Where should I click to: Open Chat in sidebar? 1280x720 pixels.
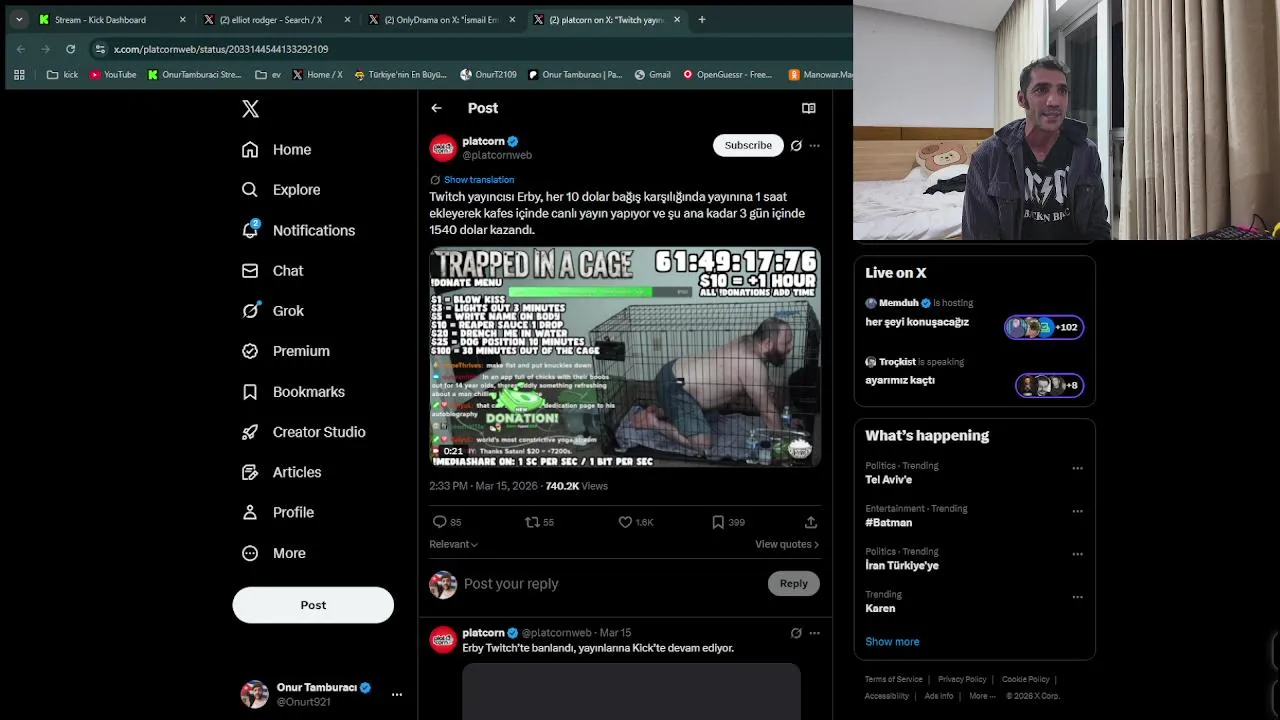click(272, 270)
